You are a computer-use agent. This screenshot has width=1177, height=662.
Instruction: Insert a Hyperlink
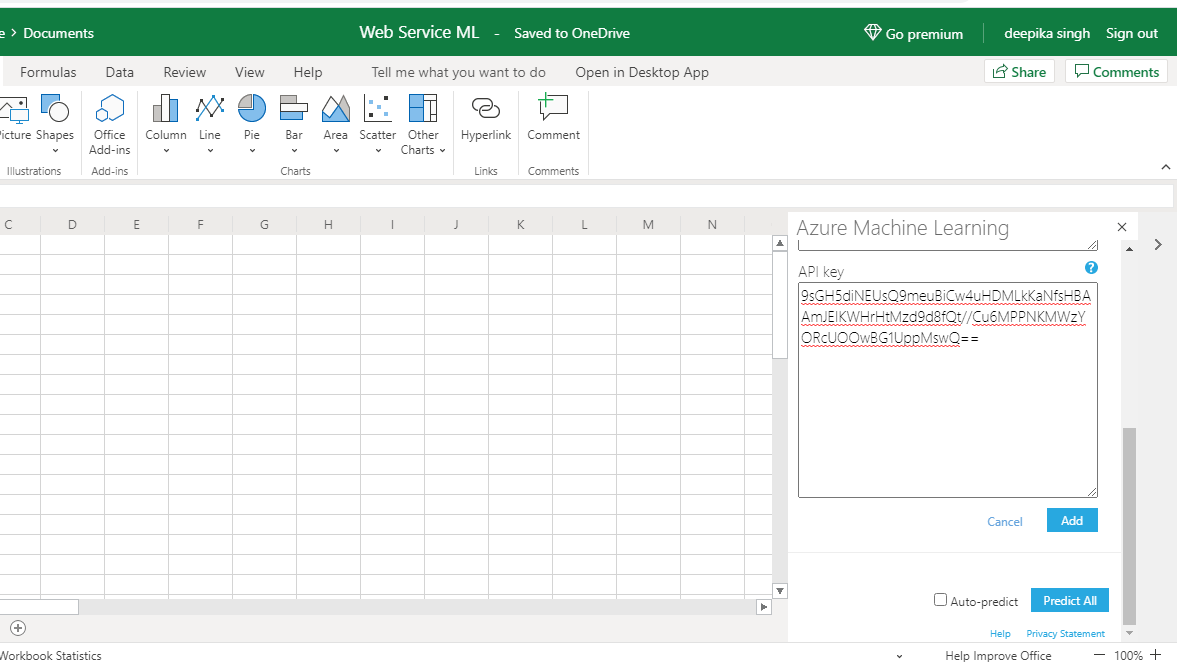tap(486, 118)
